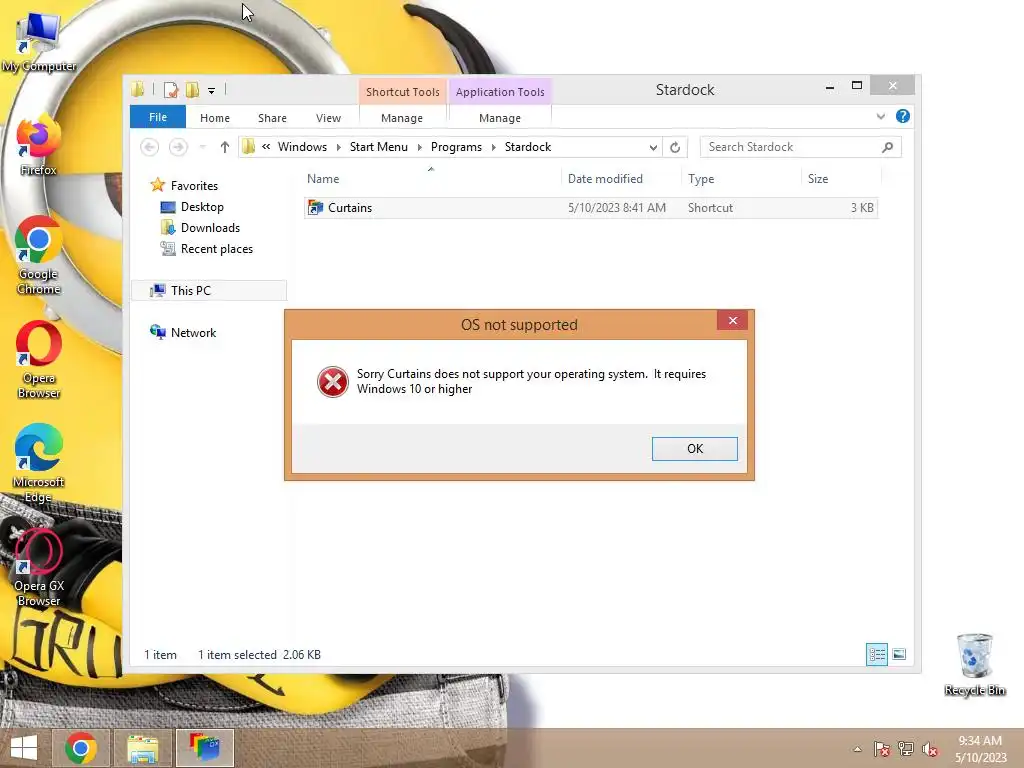
Task: Click the Back navigation arrow
Action: (150, 147)
